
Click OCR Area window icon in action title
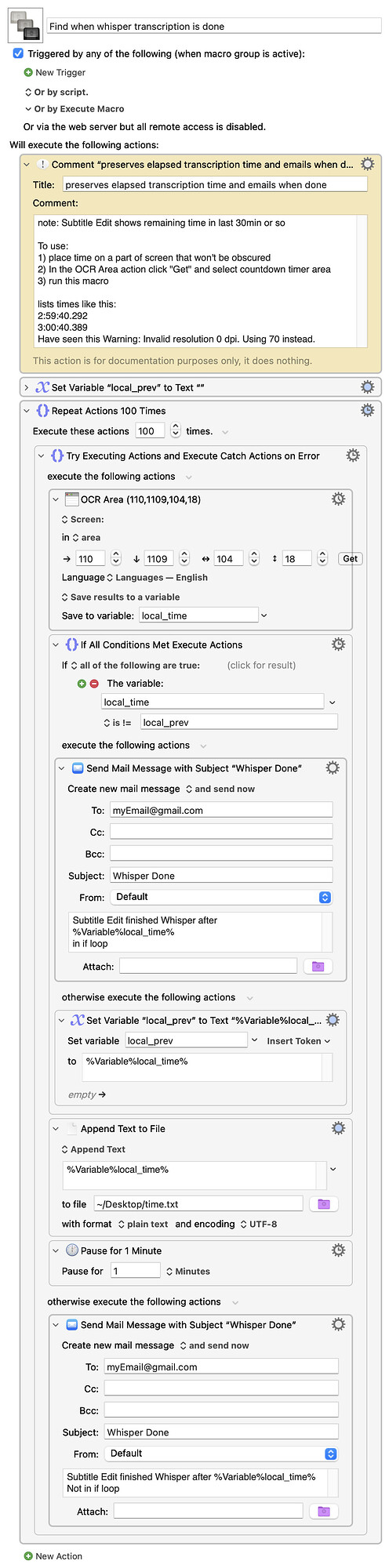72,499
